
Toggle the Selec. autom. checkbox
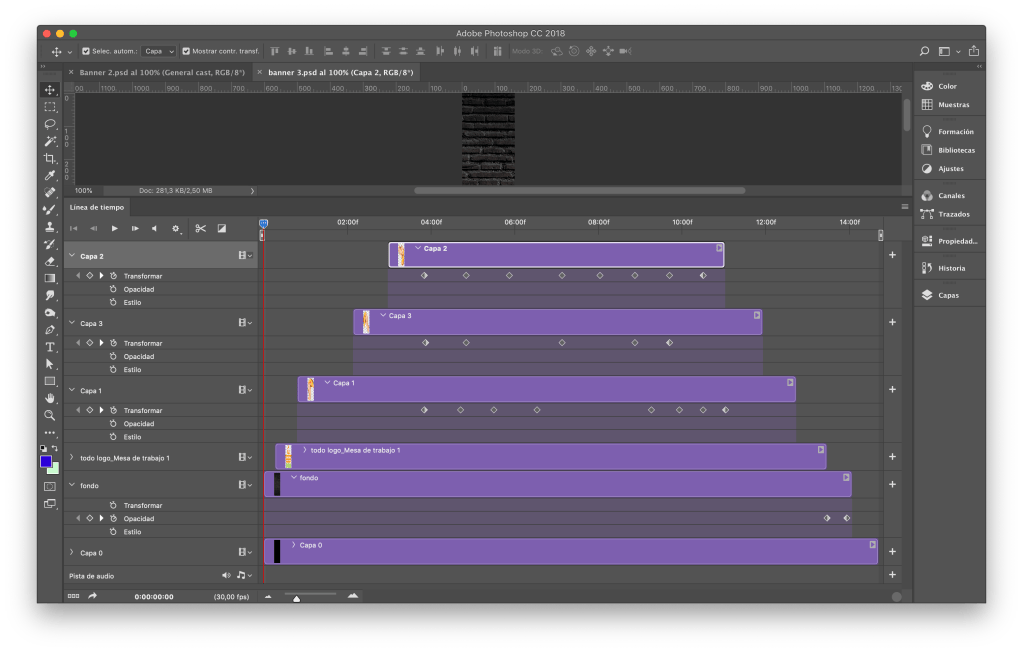pos(85,51)
